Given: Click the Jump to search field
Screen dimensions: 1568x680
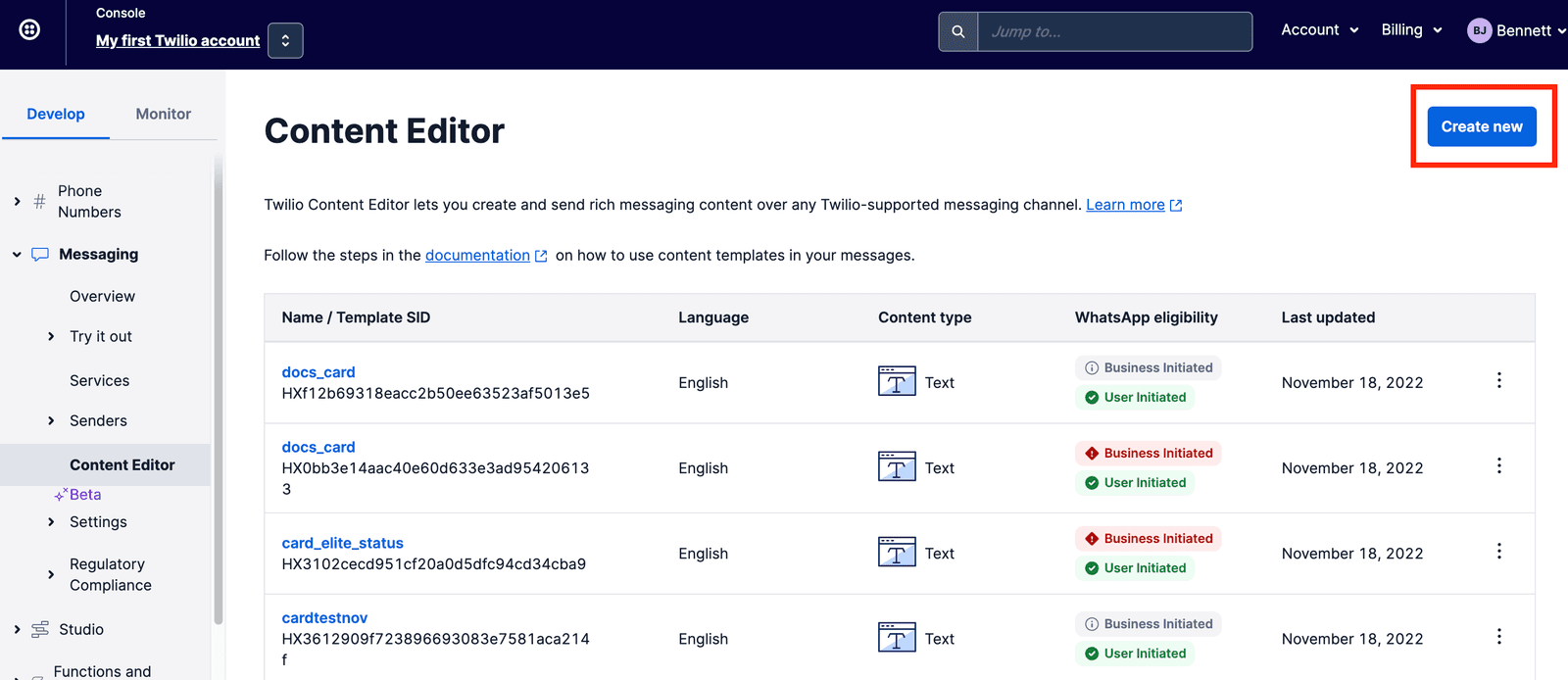Looking at the screenshot, I should tap(1114, 31).
